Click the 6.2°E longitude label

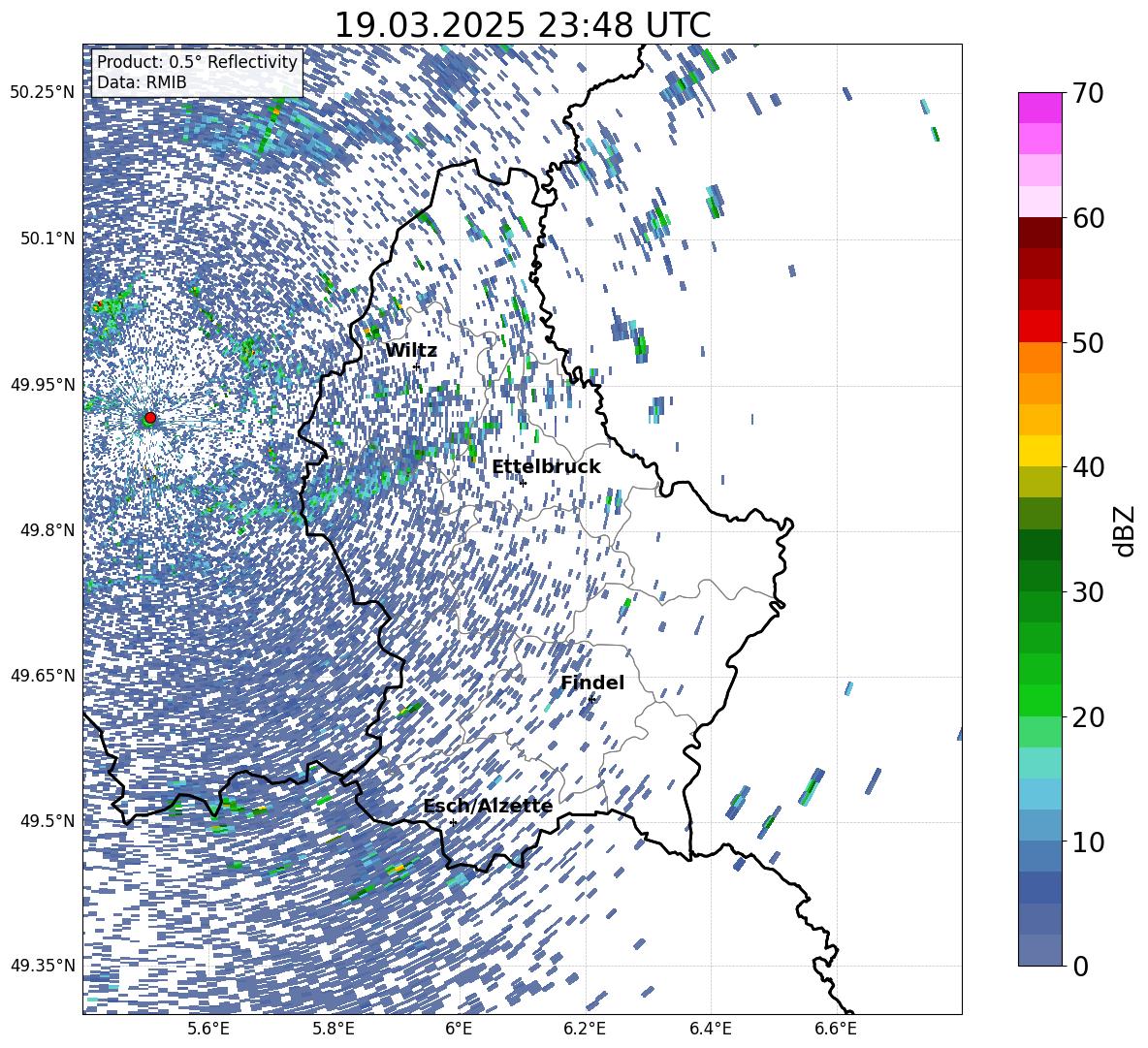[585, 1029]
